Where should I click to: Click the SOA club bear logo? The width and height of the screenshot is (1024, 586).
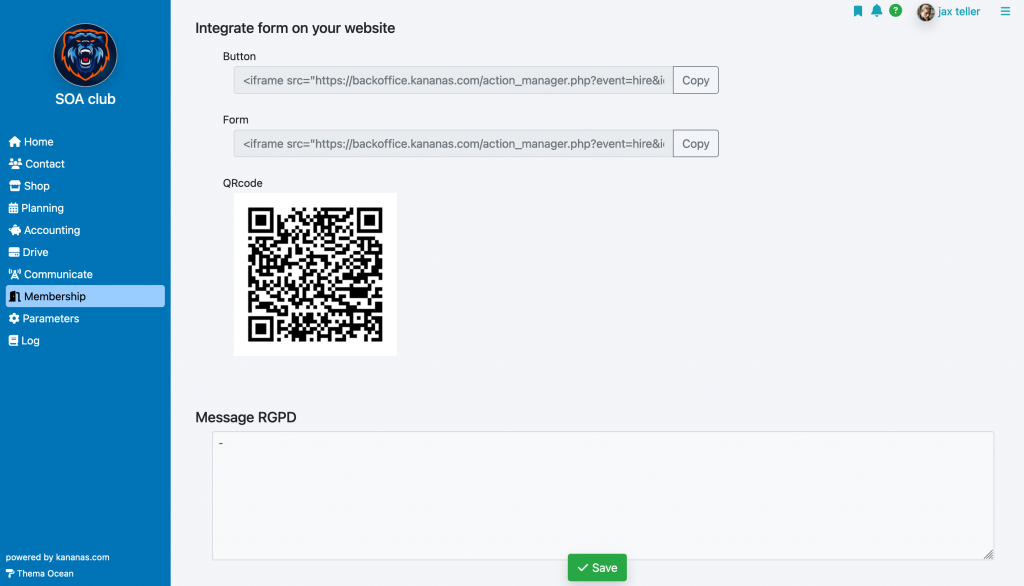tap(86, 55)
